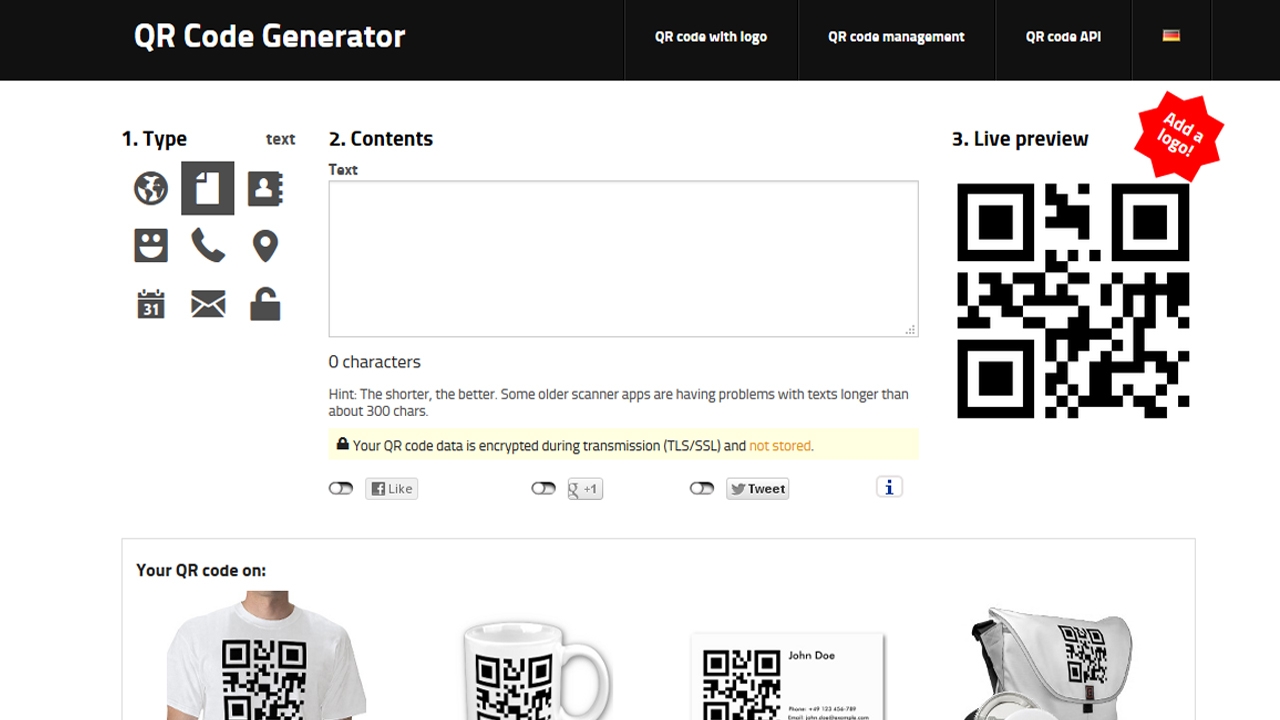This screenshot has height=720, width=1280.
Task: Enable the Facebook Like toggle
Action: (341, 488)
